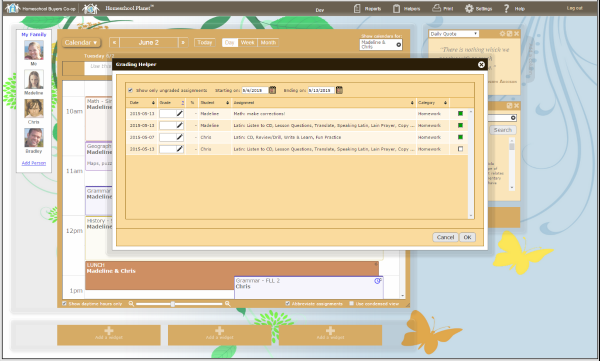
Task: Click Ending on date field
Action: 321,90
